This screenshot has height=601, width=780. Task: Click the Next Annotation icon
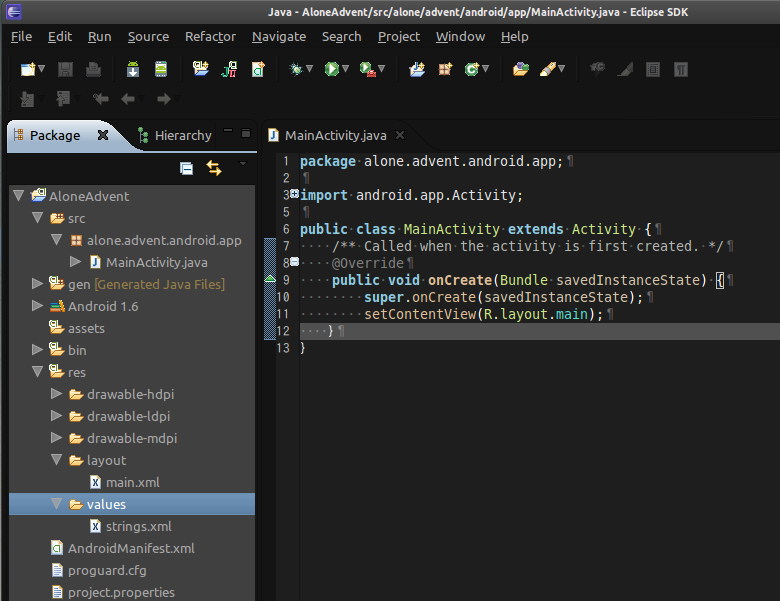tap(27, 99)
